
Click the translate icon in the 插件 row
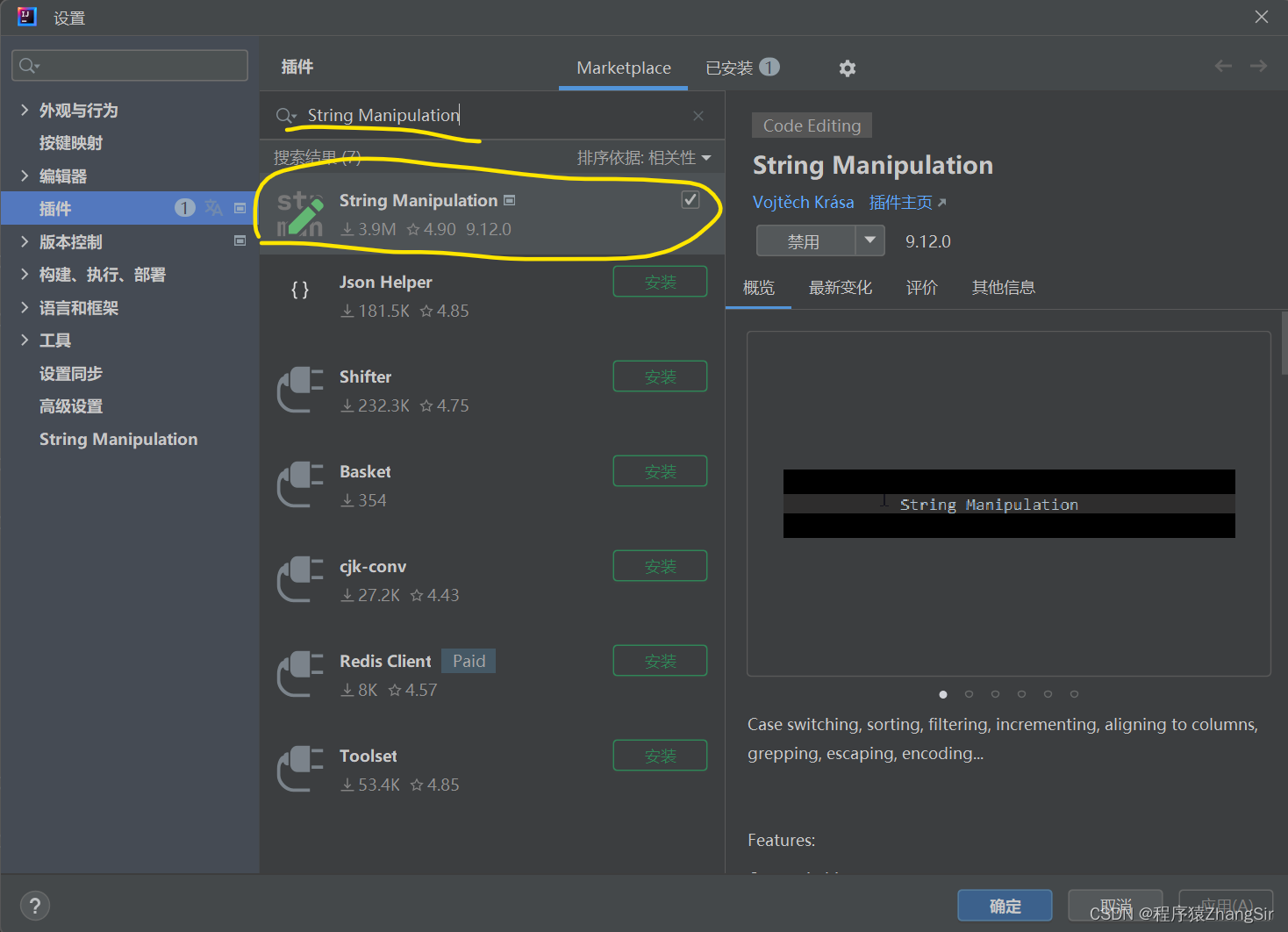[213, 208]
